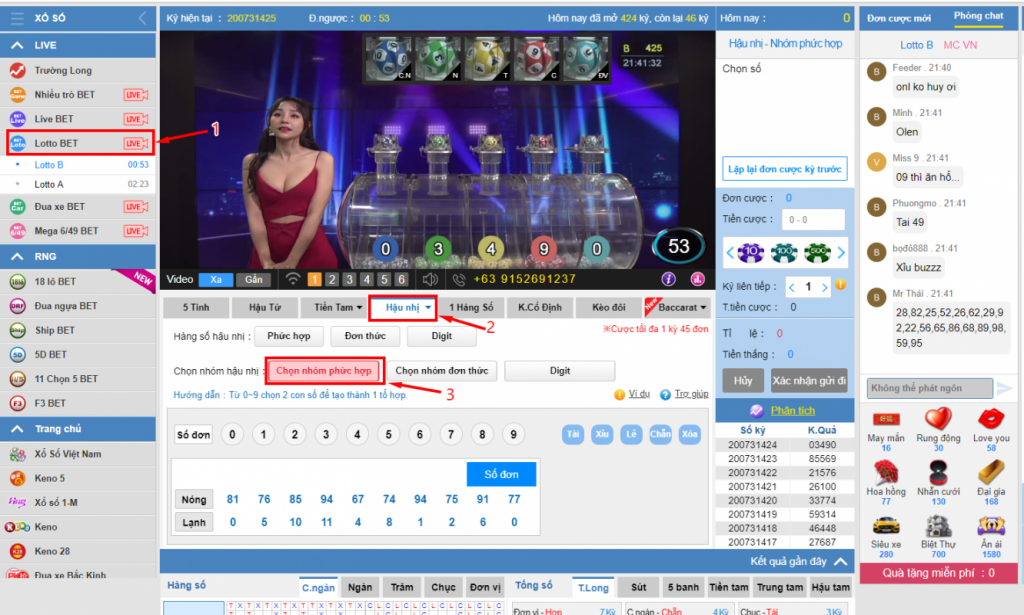Click the 'Tiền cược' input field
This screenshot has width=1024, height=615.
(x=813, y=219)
